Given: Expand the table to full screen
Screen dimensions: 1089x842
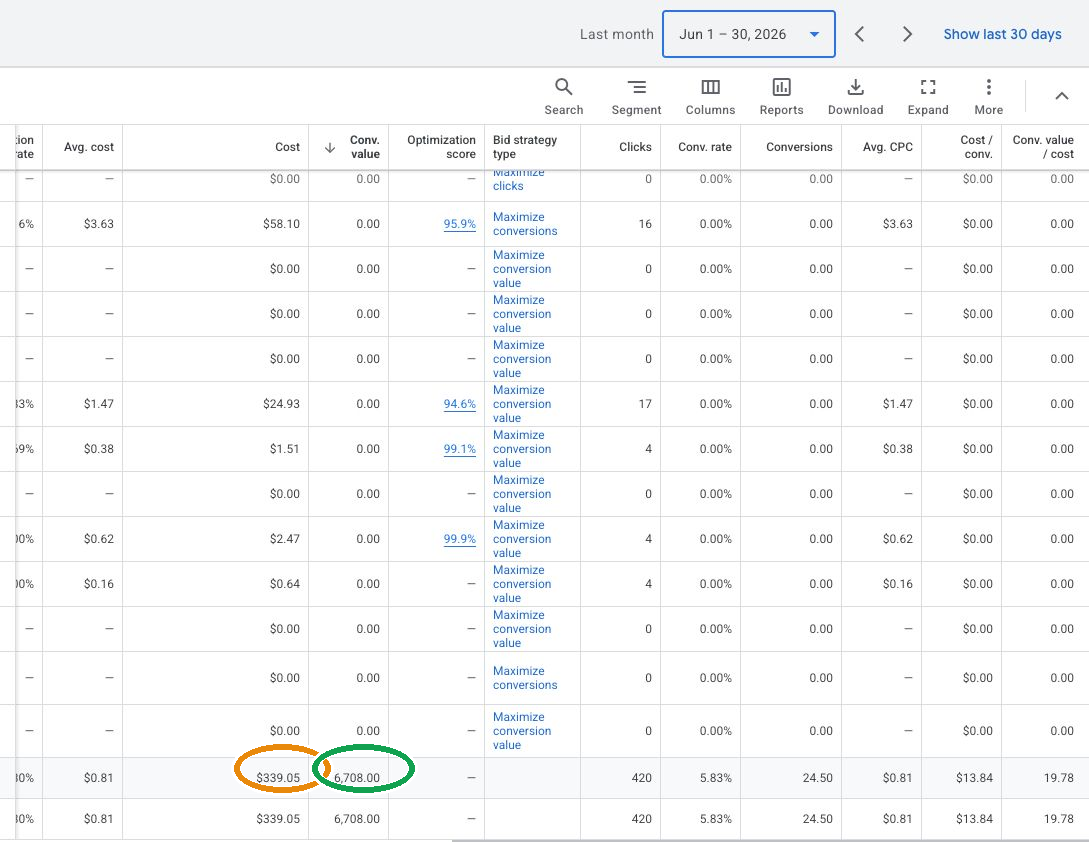Looking at the screenshot, I should pos(928,96).
